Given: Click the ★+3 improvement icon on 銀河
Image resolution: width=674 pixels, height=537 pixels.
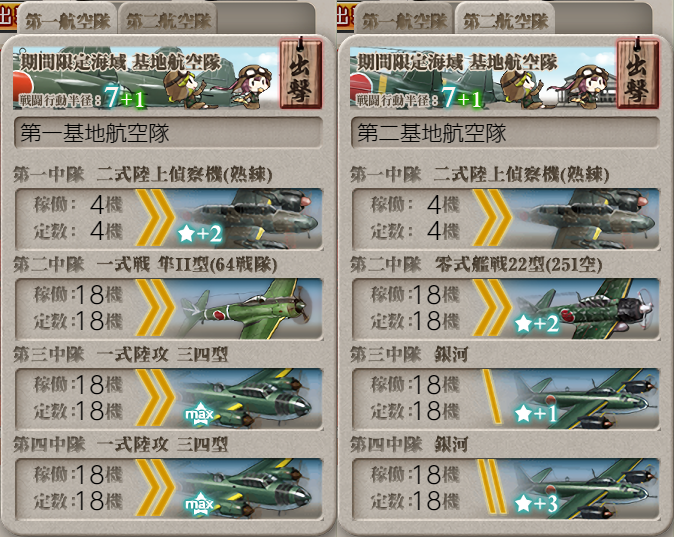Looking at the screenshot, I should [537, 503].
